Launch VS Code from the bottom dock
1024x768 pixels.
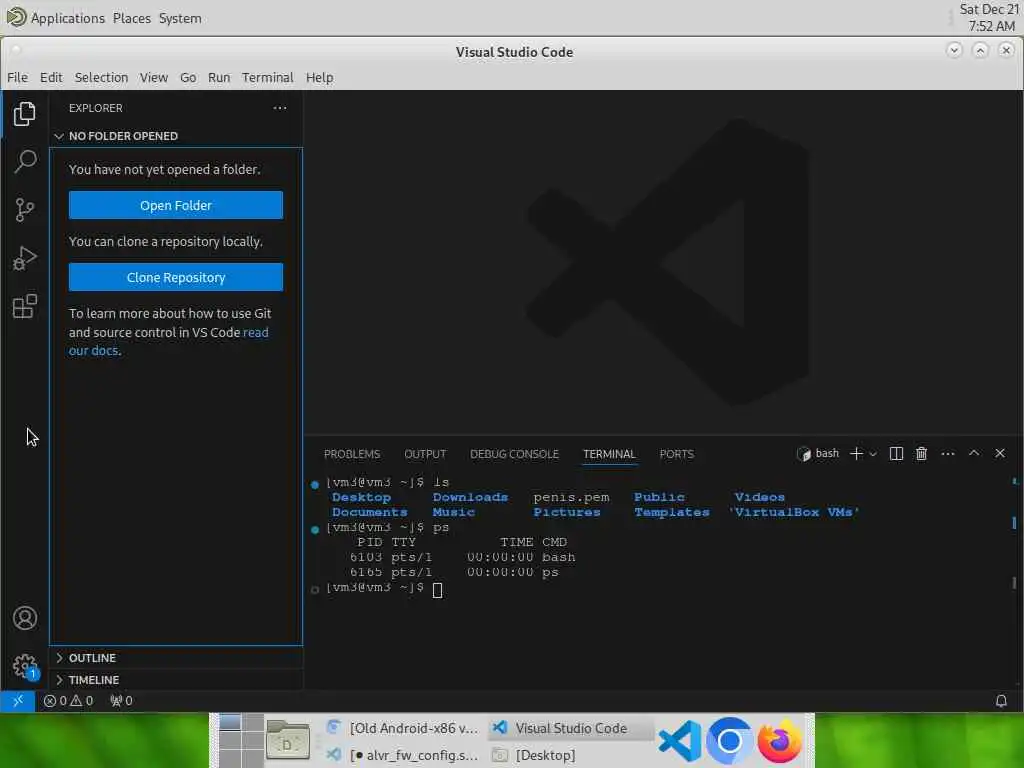click(x=680, y=741)
